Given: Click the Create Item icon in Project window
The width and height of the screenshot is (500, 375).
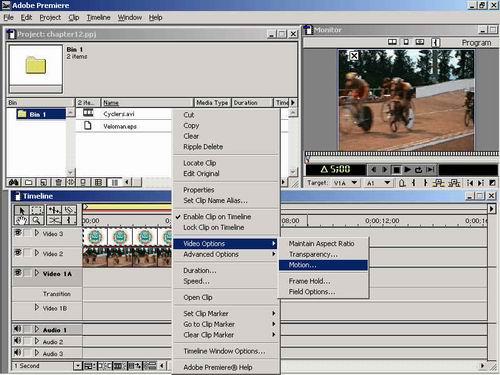Looking at the screenshot, I should coord(43,182).
